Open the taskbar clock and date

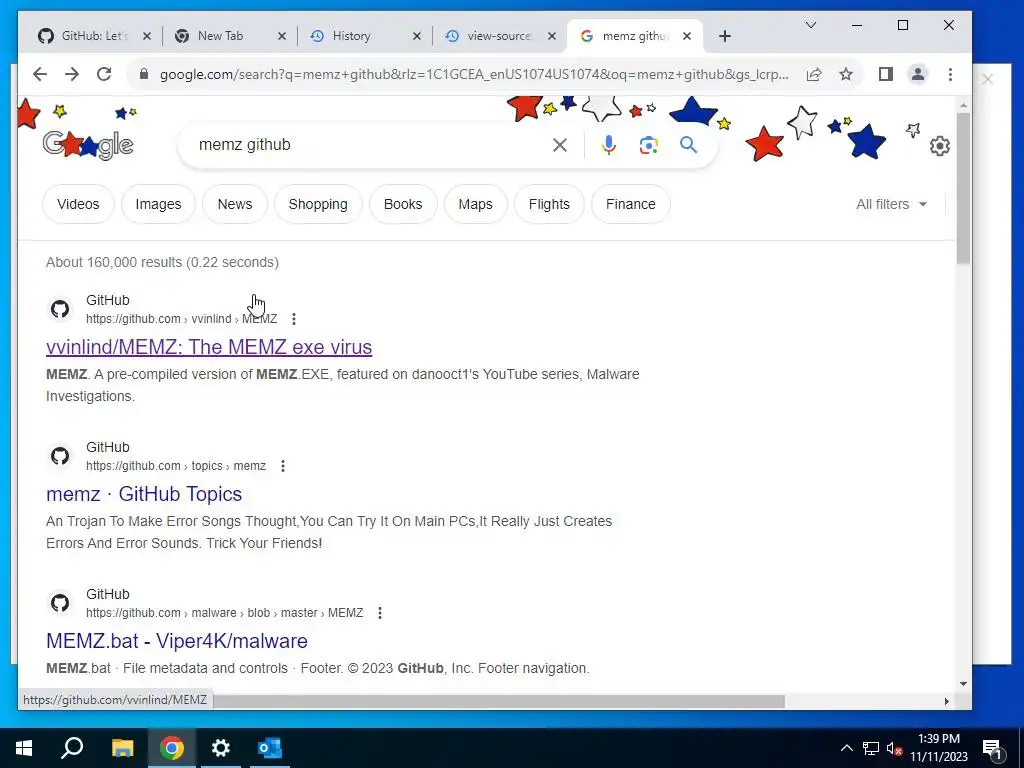[x=939, y=748]
